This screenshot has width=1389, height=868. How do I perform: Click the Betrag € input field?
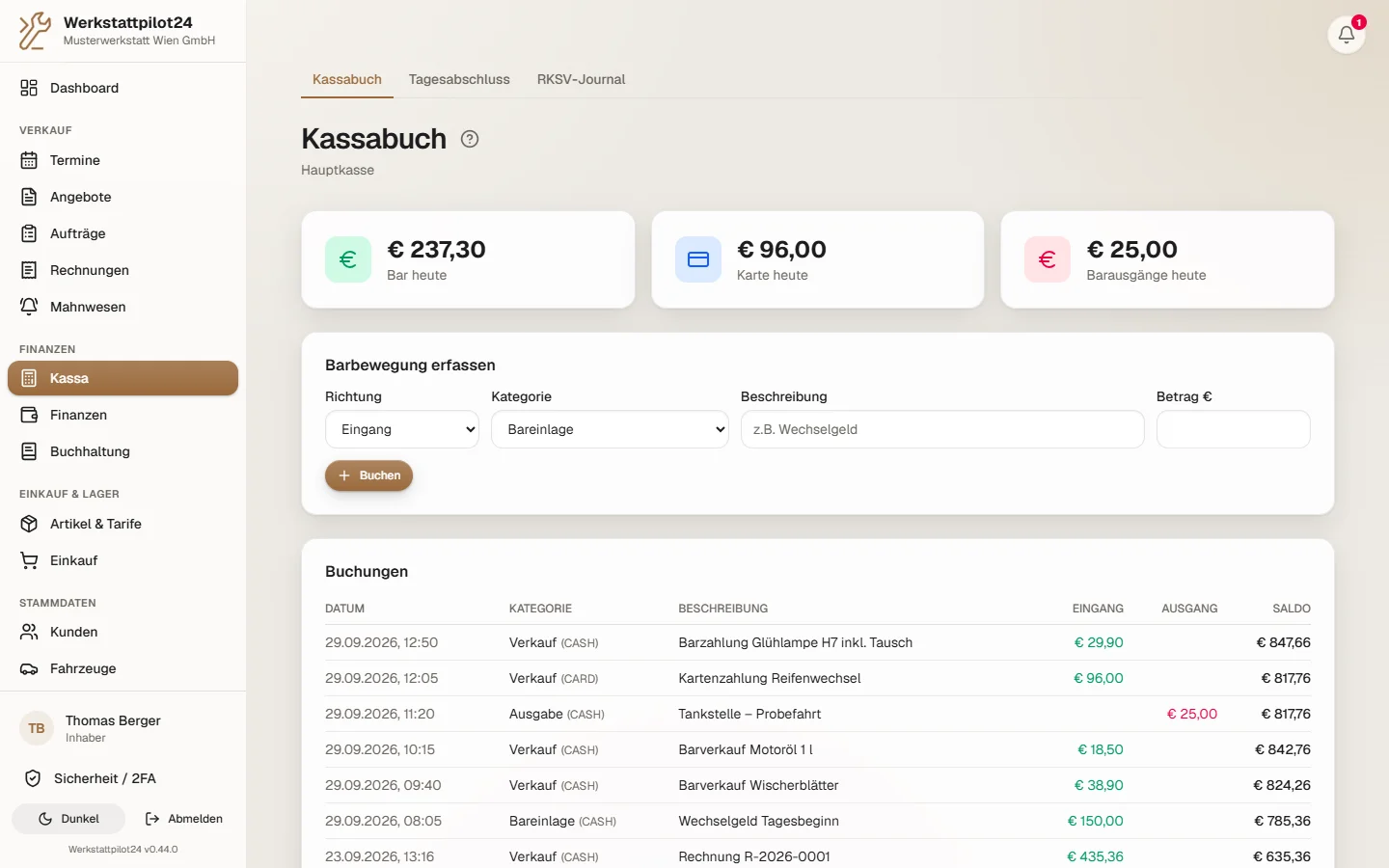pos(1234,429)
